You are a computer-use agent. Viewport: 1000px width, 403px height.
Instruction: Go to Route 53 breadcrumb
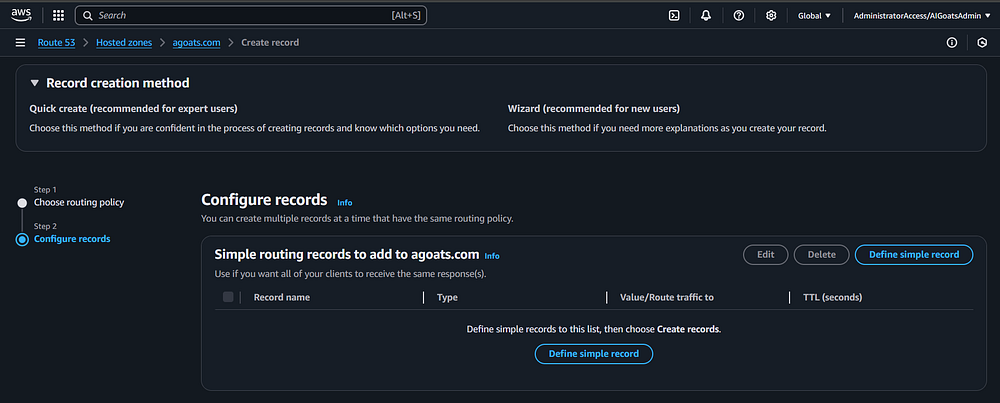tap(60, 42)
